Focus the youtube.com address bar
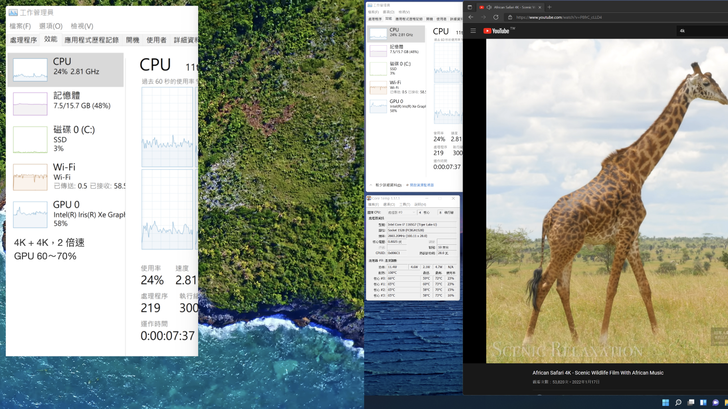The width and height of the screenshot is (728, 409). [x=618, y=17]
